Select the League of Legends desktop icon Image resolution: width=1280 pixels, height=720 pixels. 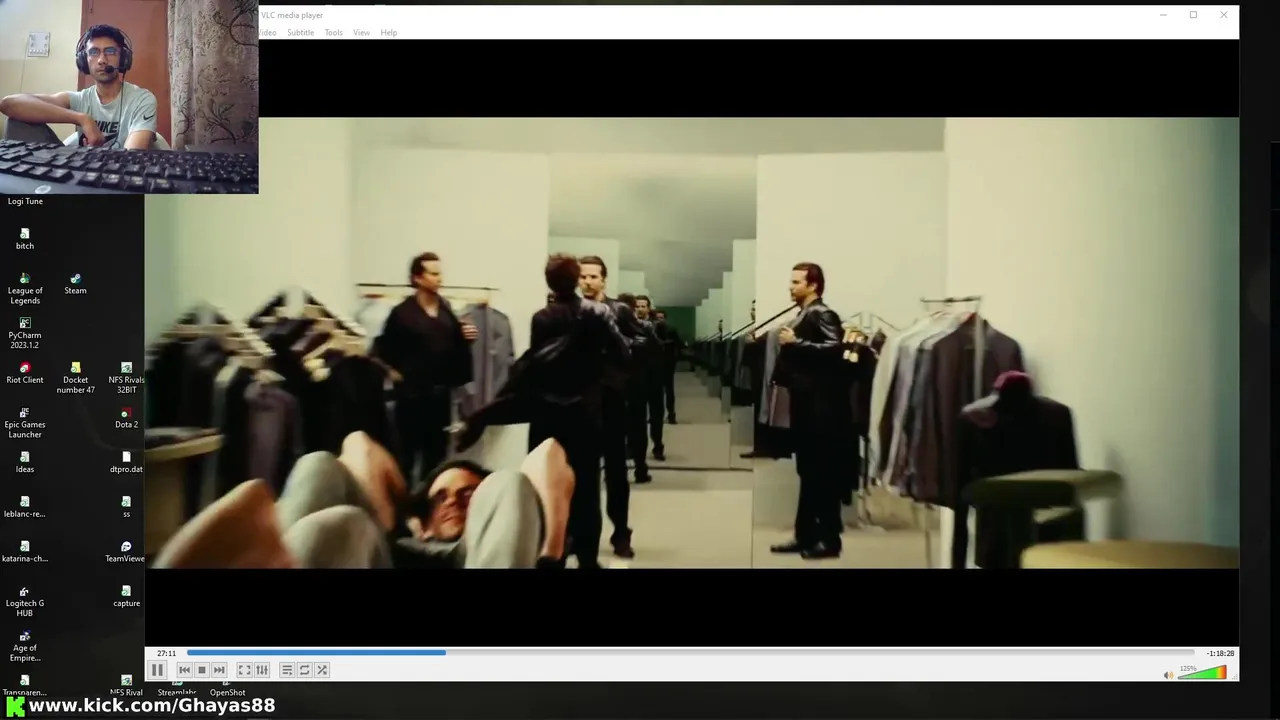tap(25, 289)
